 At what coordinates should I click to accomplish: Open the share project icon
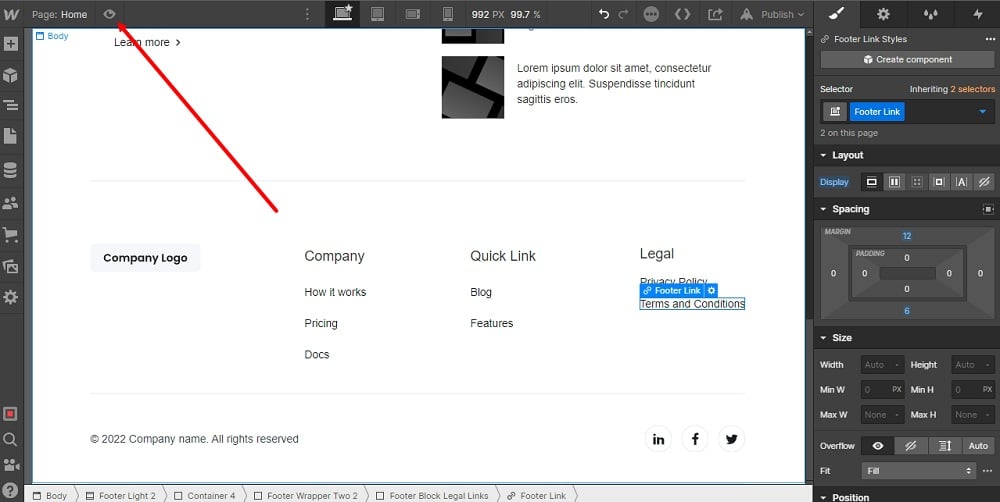pos(716,14)
